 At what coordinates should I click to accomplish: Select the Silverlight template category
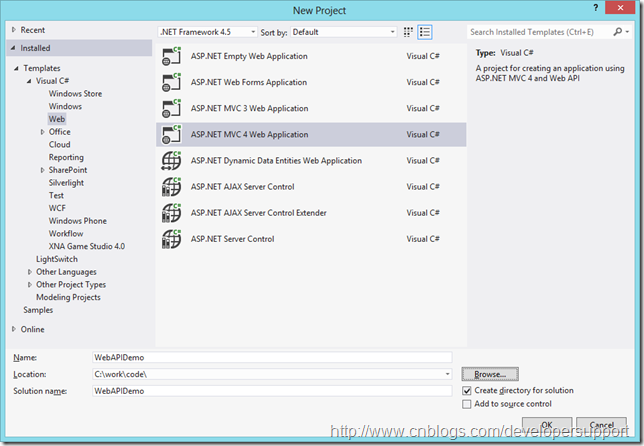67,183
